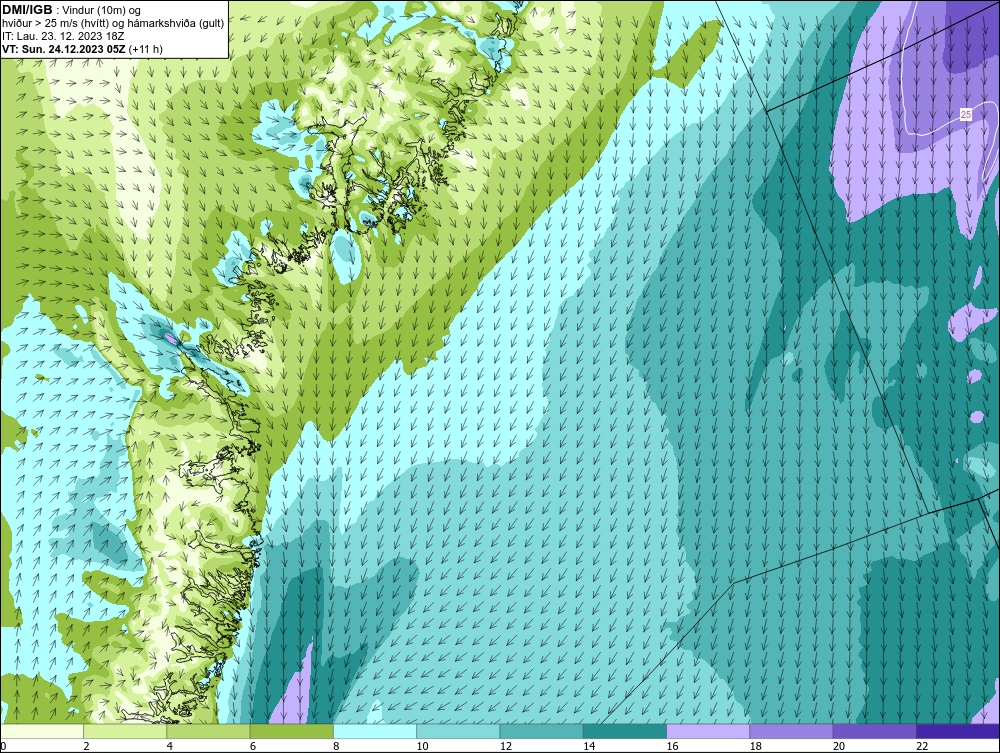Click the DMI/IGB title text
The height and width of the screenshot is (753, 1000).
(x=27, y=10)
